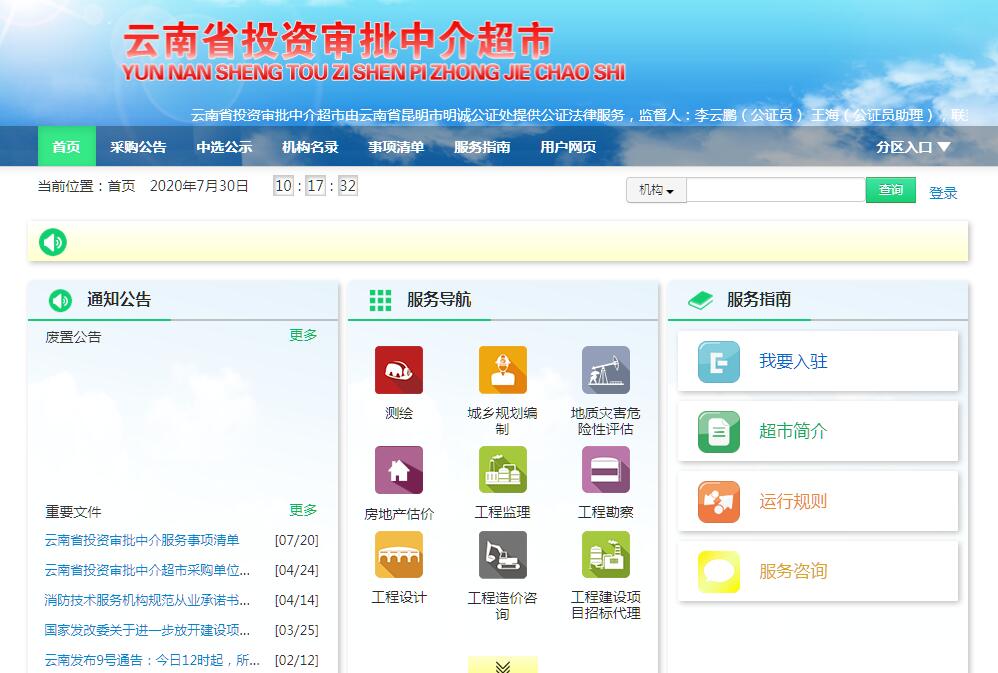Image resolution: width=998 pixels, height=673 pixels.
Task: Click the 我要入驻 blue entry icon
Action: tap(719, 362)
